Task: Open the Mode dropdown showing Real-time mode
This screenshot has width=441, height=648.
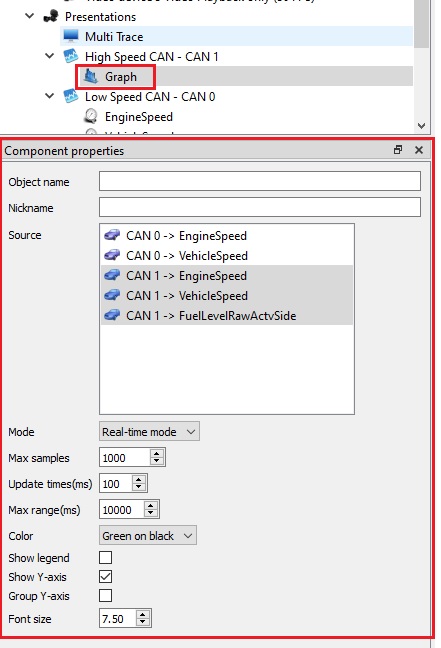Action: 149,431
